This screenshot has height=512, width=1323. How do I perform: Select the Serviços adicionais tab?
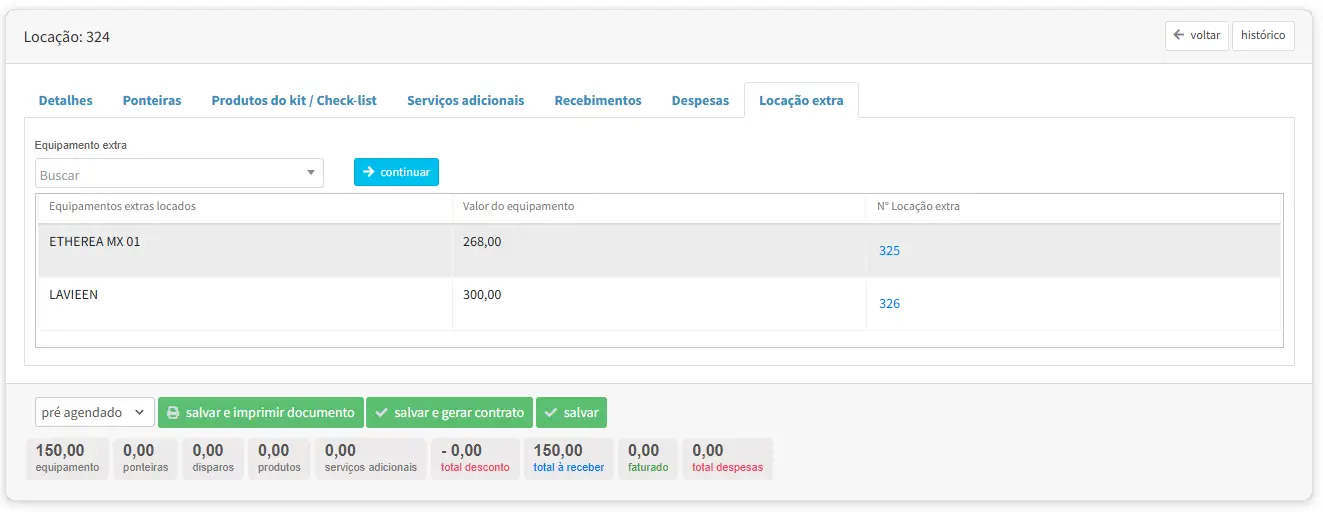(x=465, y=100)
